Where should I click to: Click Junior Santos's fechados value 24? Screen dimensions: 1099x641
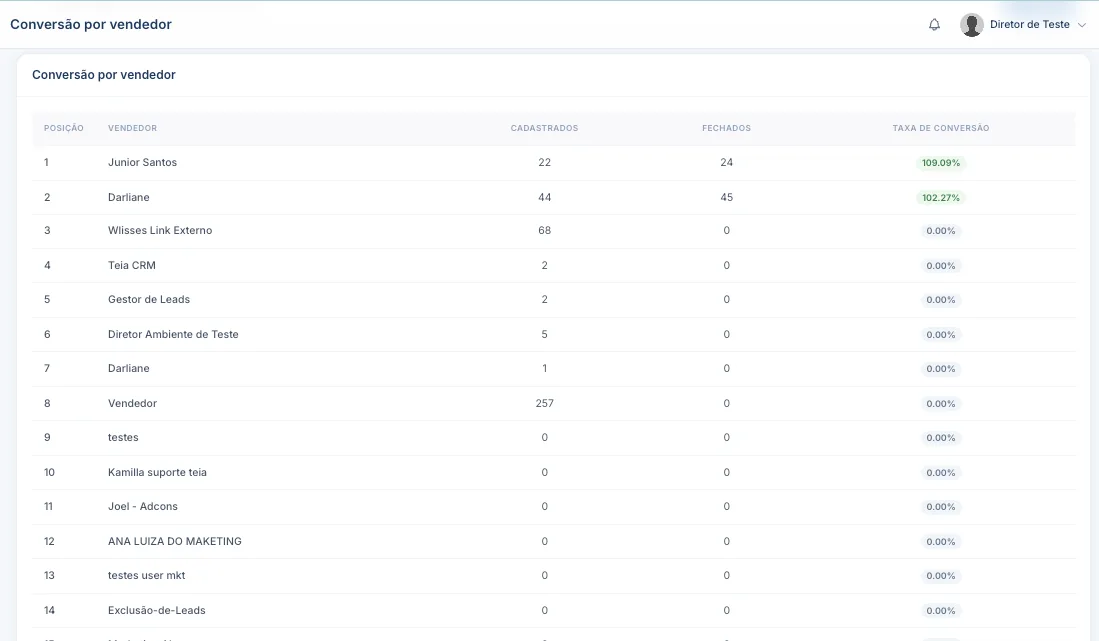click(x=726, y=163)
